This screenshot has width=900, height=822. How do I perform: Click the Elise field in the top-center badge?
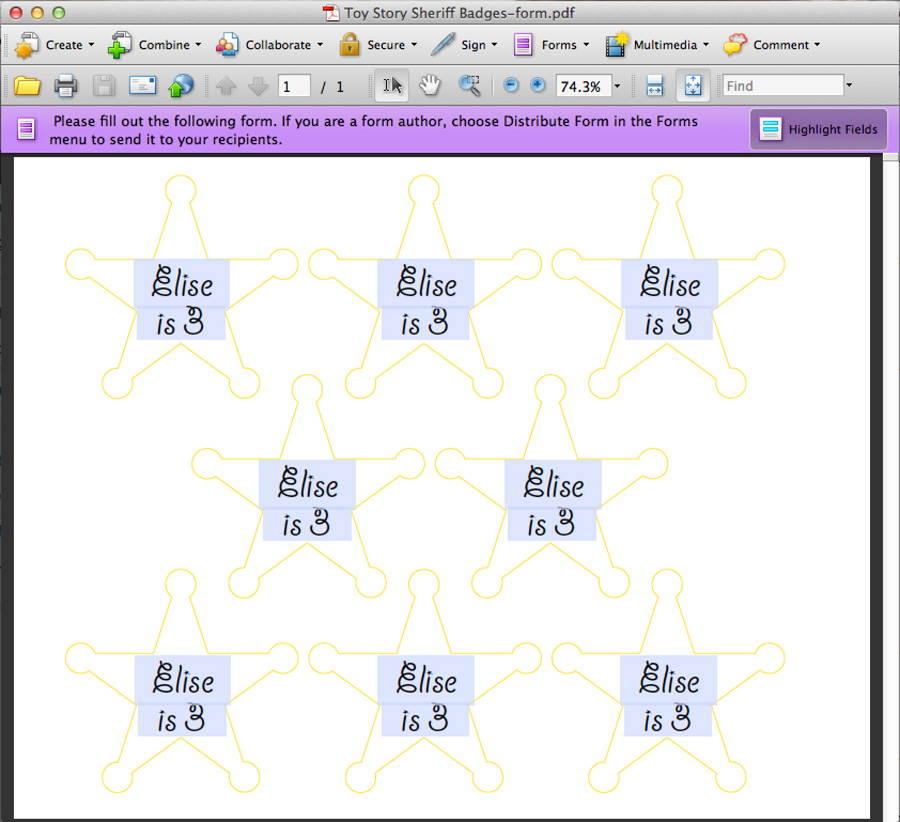(426, 283)
